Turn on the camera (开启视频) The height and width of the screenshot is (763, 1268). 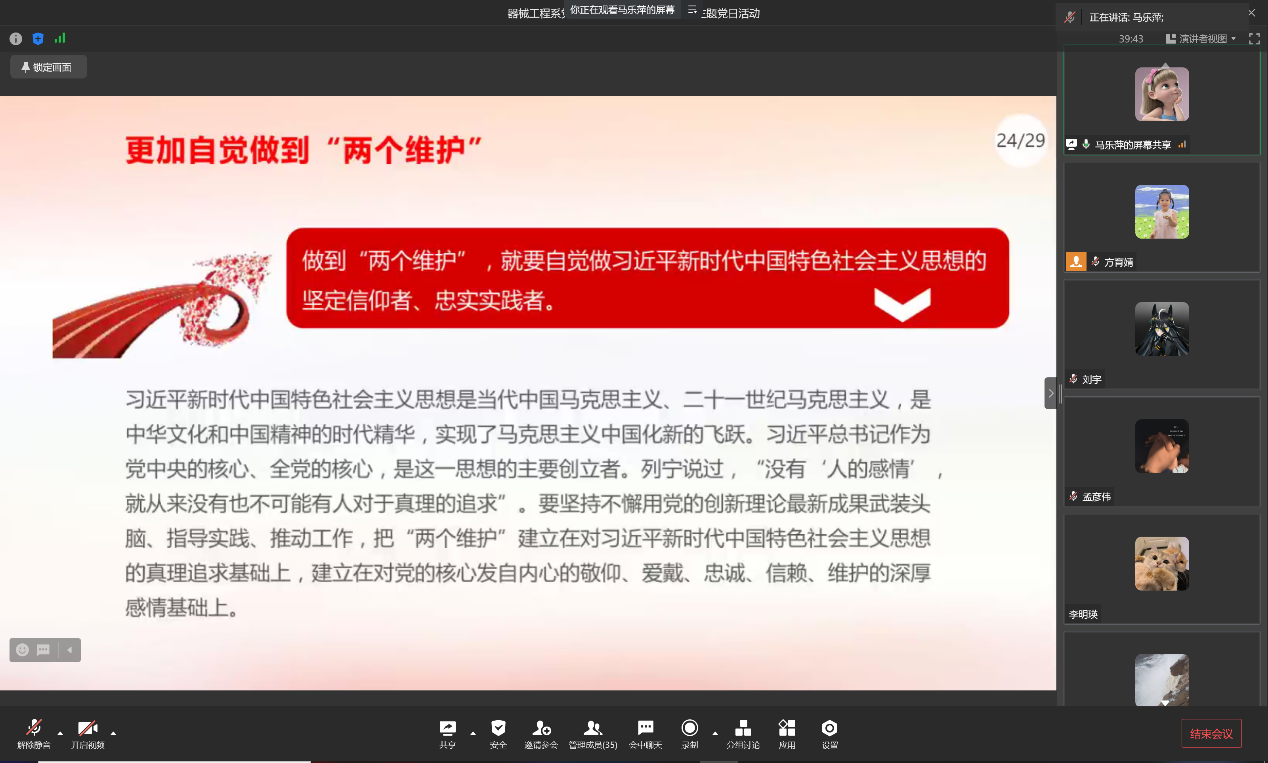coord(87,733)
